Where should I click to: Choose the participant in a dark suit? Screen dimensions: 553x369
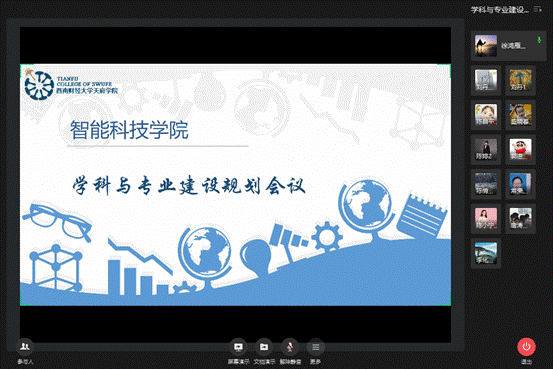486,149
